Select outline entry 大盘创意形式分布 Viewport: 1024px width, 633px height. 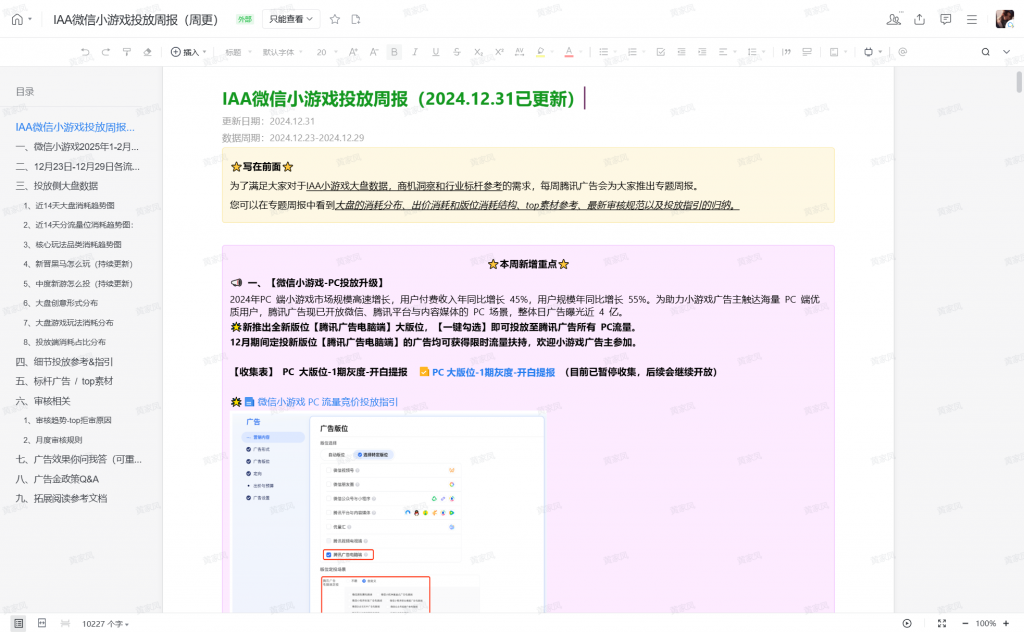click(x=61, y=303)
